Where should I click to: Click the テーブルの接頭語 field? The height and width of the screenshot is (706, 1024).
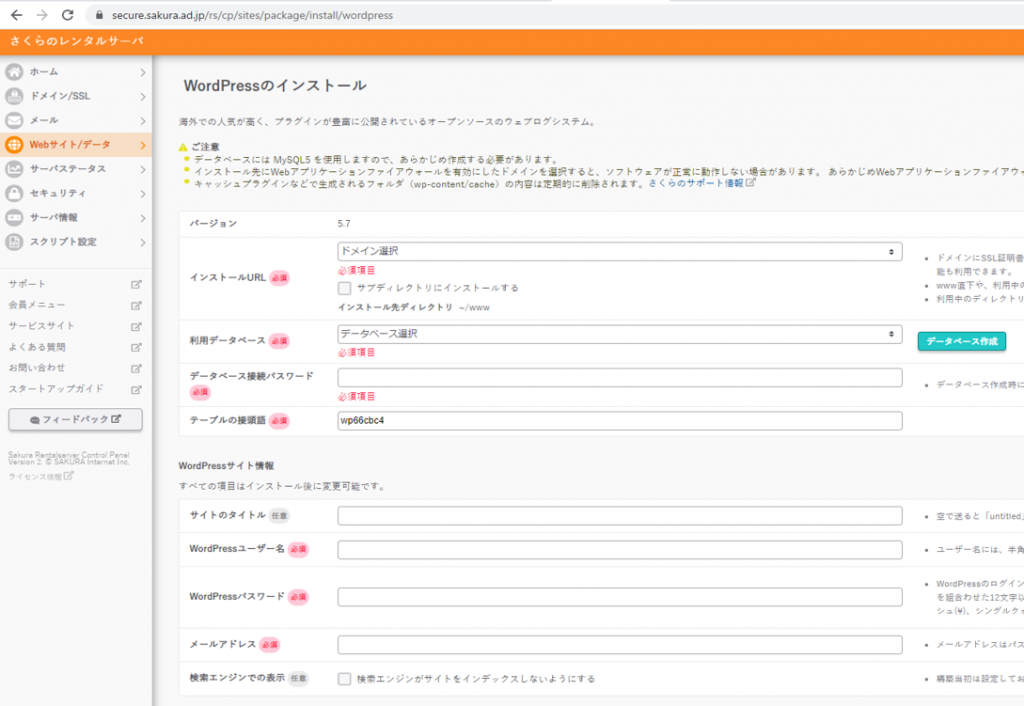pos(620,421)
